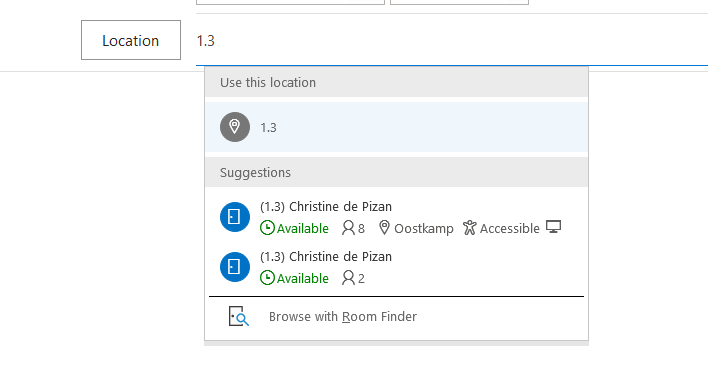The height and width of the screenshot is (376, 708).
Task: Click the Accessible person icon
Action: pos(470,228)
